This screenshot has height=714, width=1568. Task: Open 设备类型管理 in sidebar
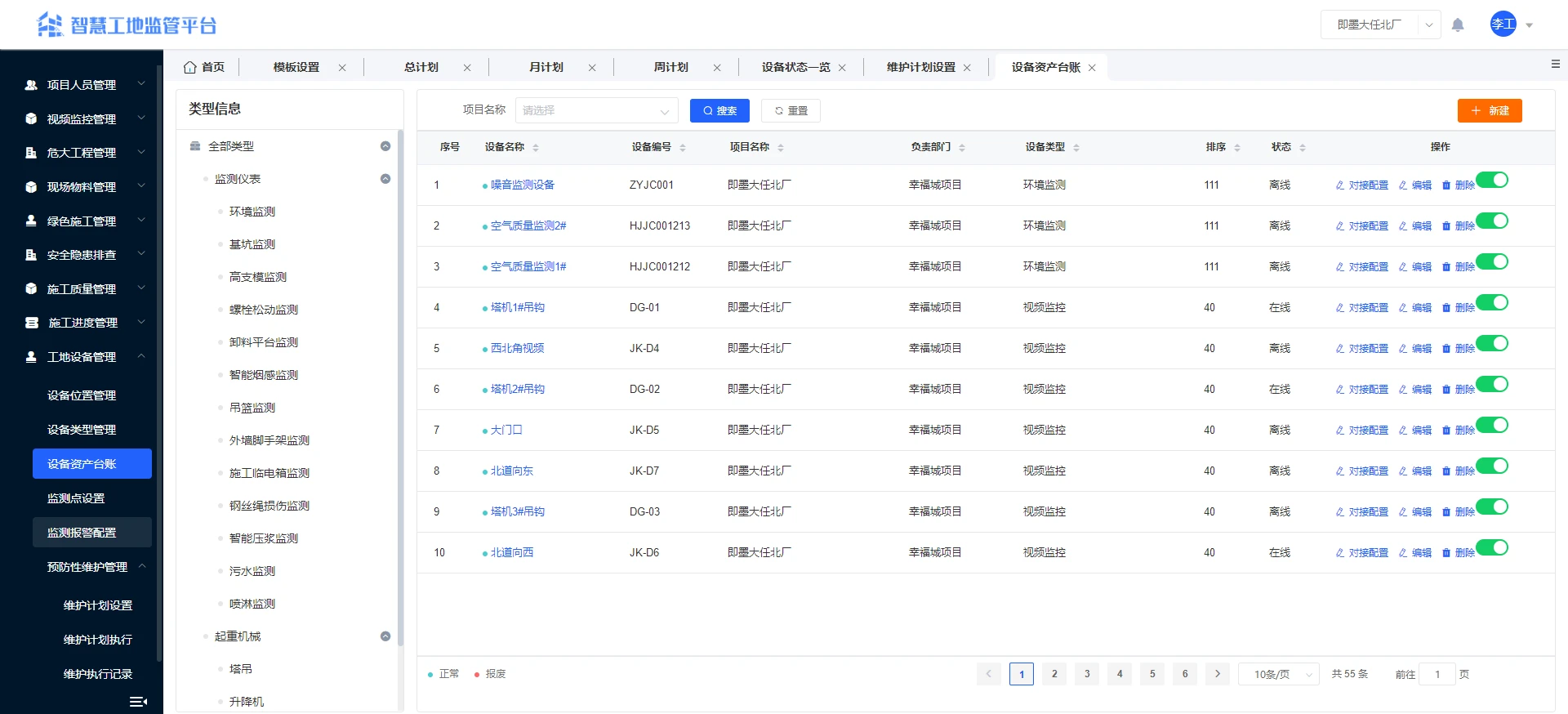(x=82, y=430)
